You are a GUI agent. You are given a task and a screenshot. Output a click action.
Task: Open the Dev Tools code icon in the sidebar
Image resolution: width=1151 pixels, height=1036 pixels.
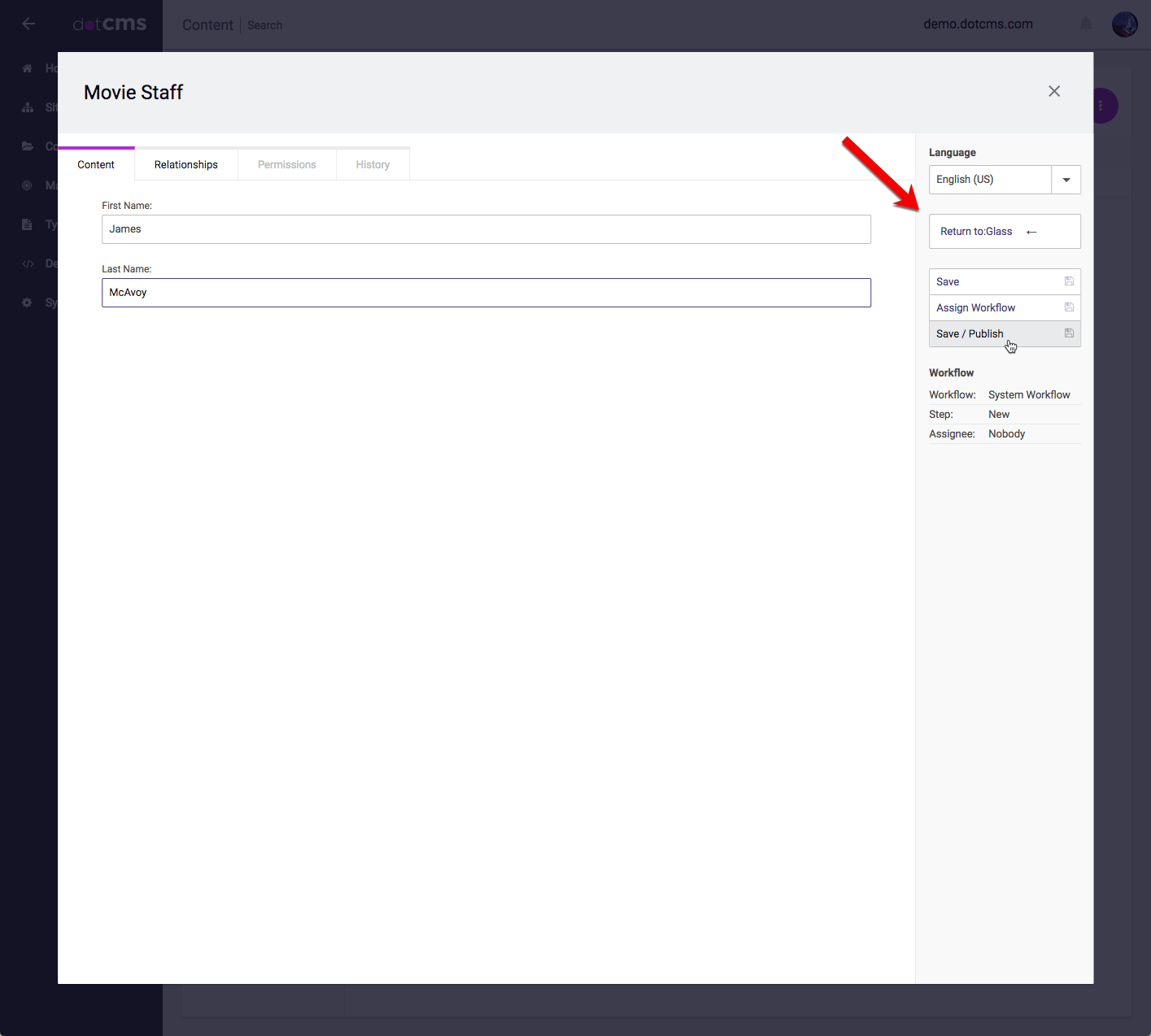point(28,263)
